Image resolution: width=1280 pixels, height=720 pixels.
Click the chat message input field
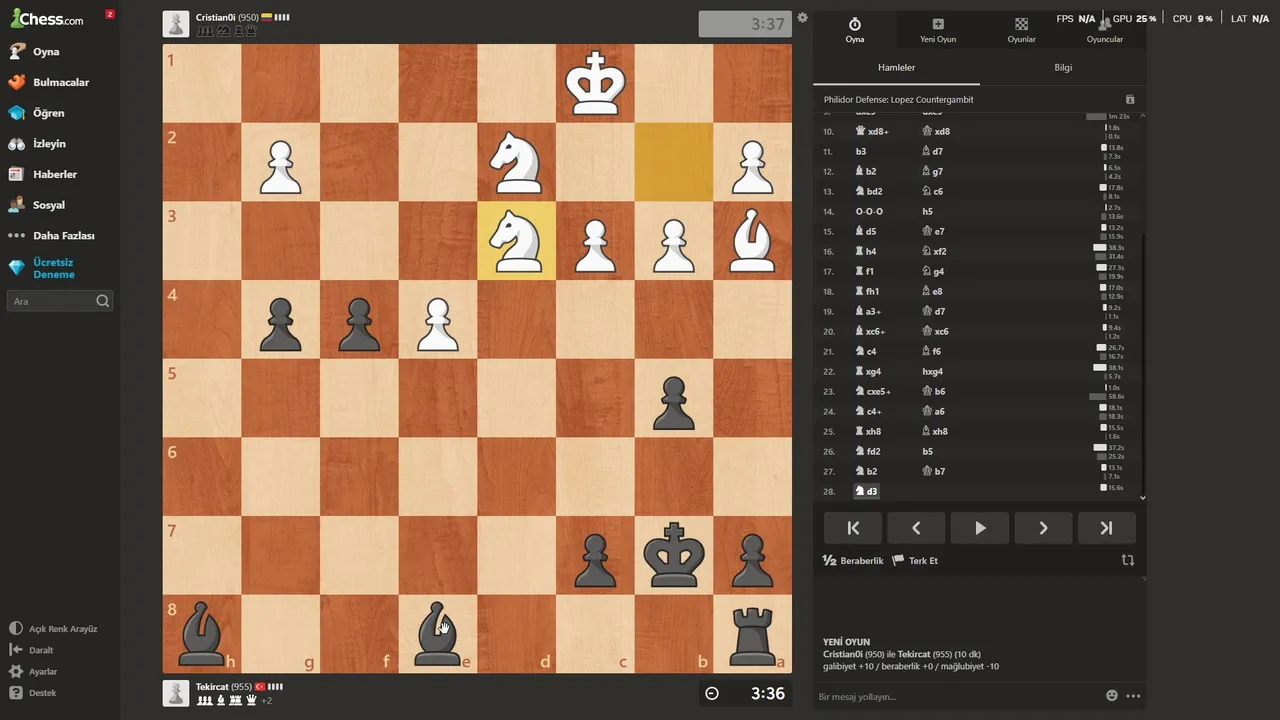click(x=958, y=696)
